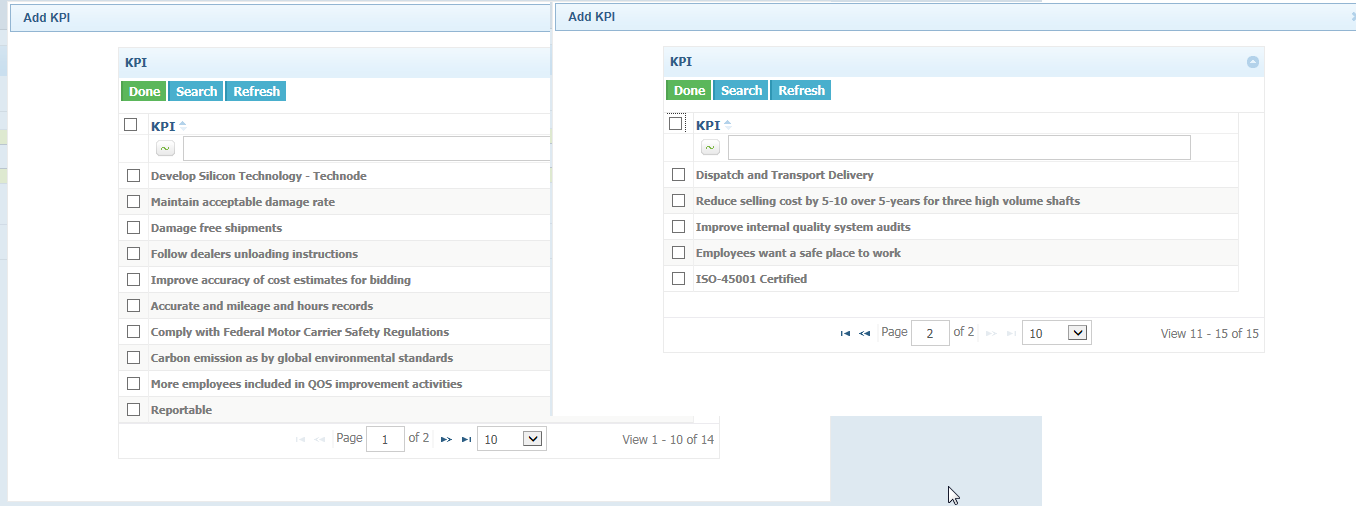Click Search button in right panel

pos(741,90)
